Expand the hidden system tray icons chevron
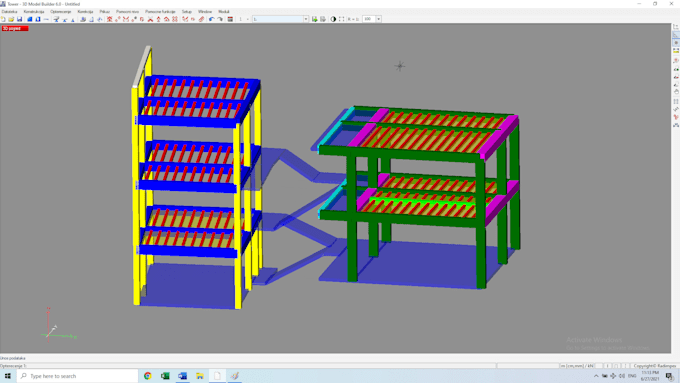 click(596, 376)
